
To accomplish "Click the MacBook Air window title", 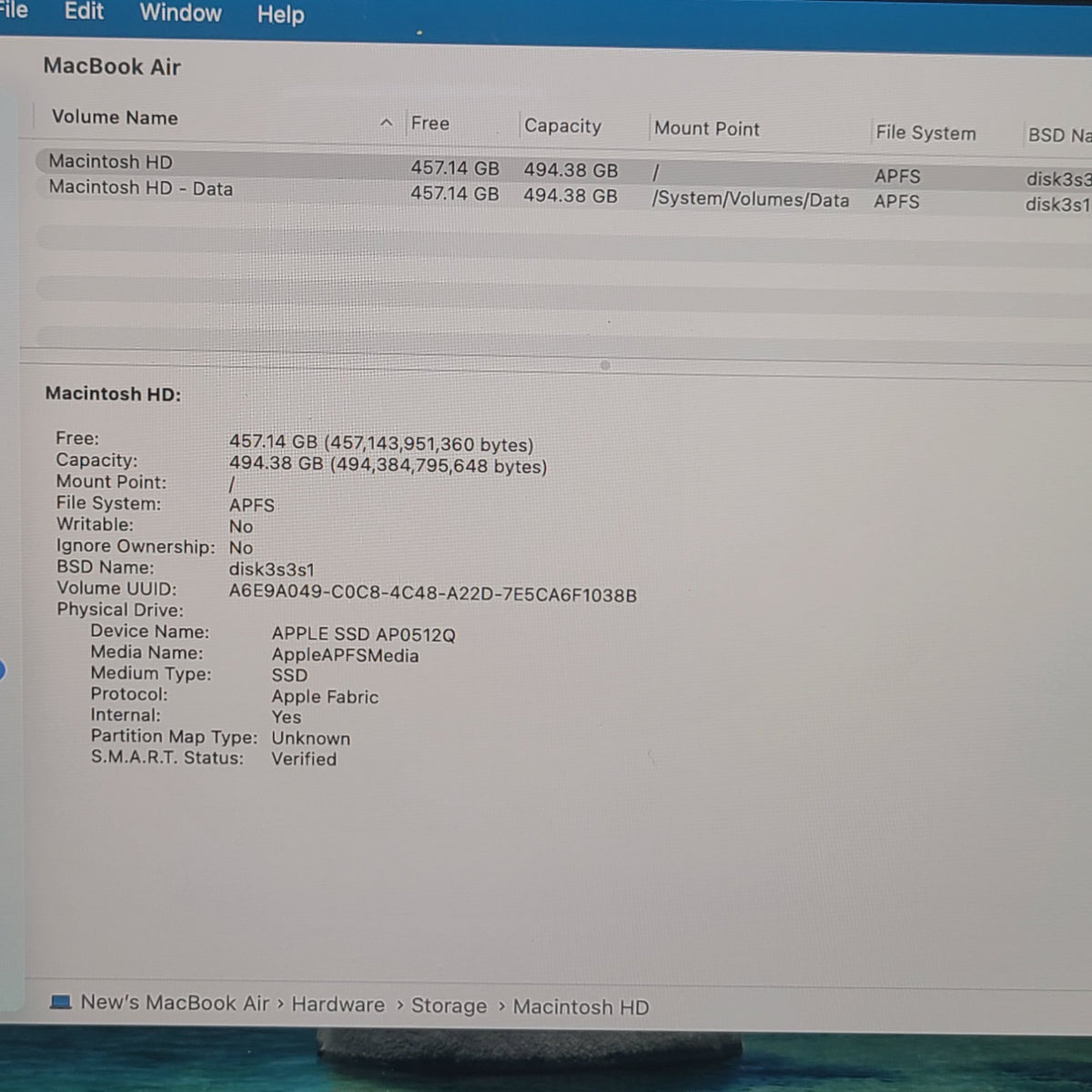I will 112,66.
